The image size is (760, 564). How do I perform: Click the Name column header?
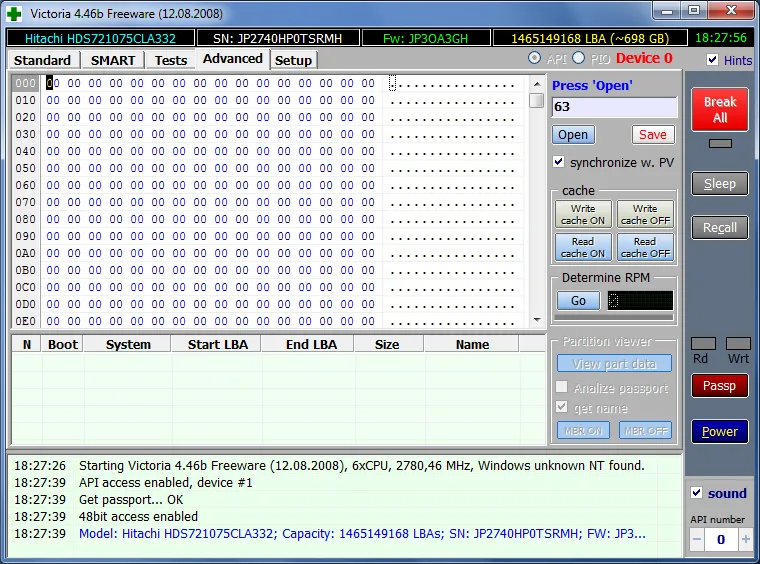[472, 345]
